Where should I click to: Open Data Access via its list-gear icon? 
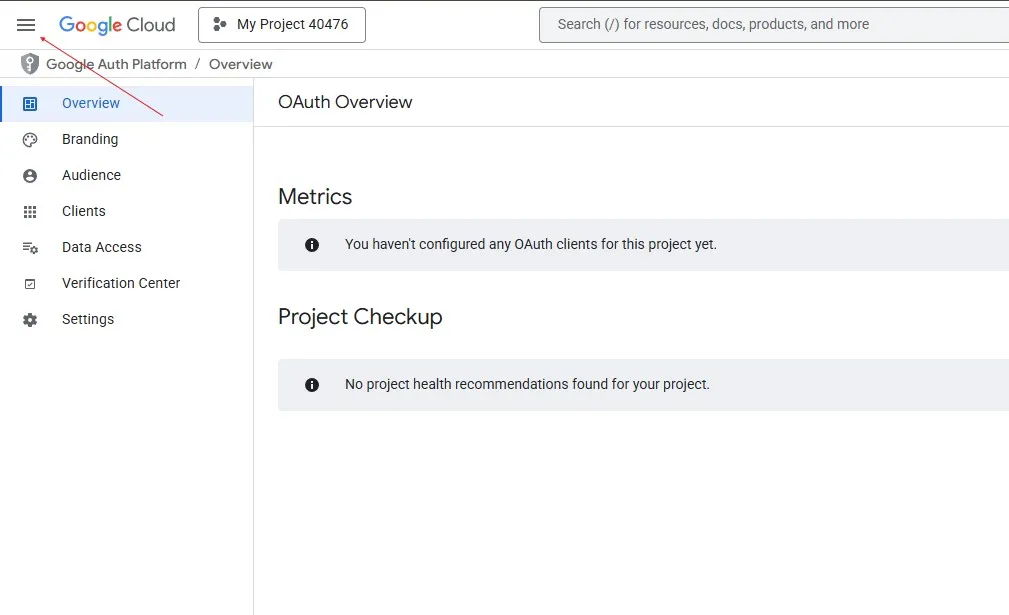(30, 248)
